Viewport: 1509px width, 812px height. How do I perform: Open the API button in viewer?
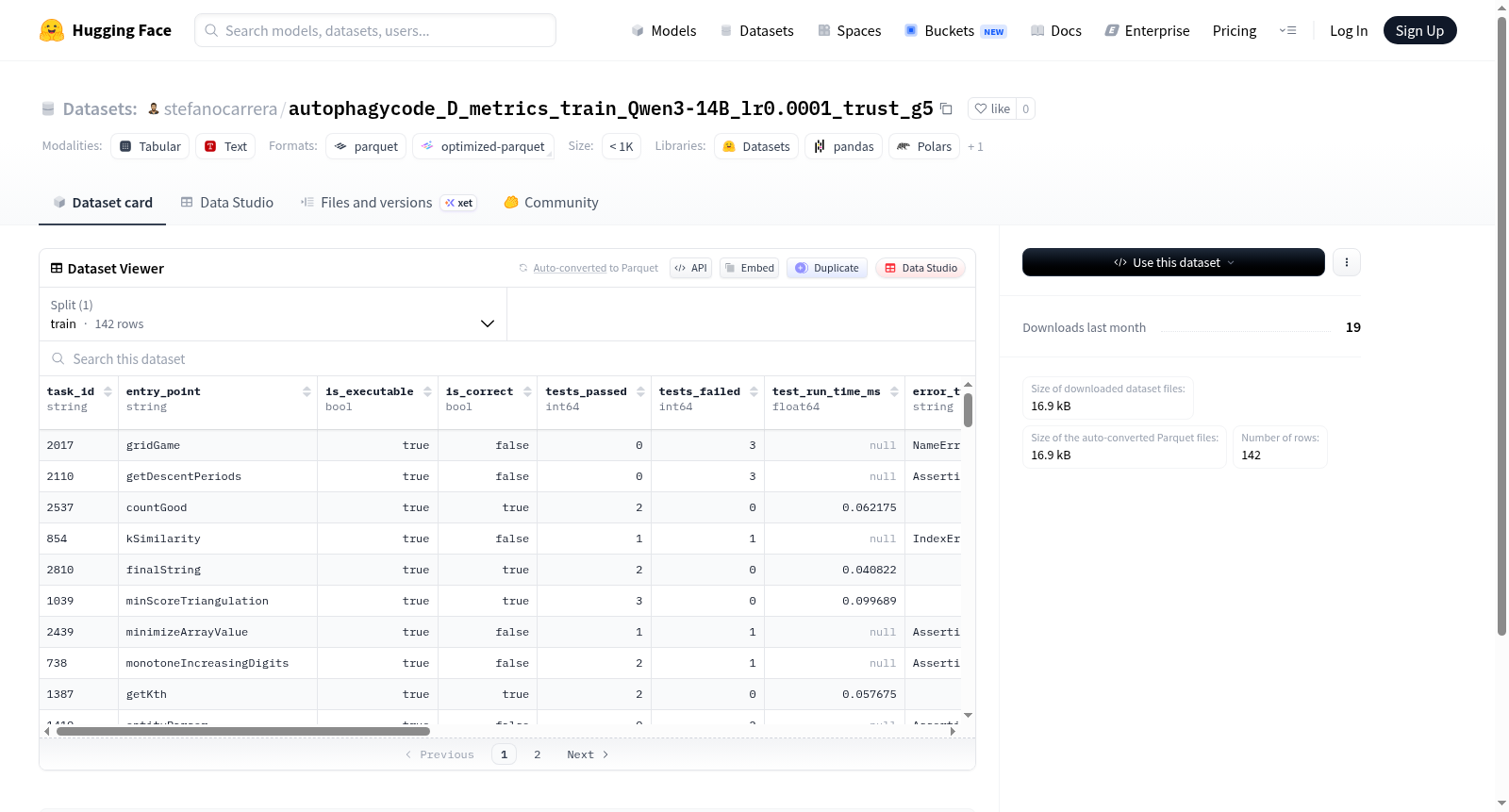click(690, 268)
